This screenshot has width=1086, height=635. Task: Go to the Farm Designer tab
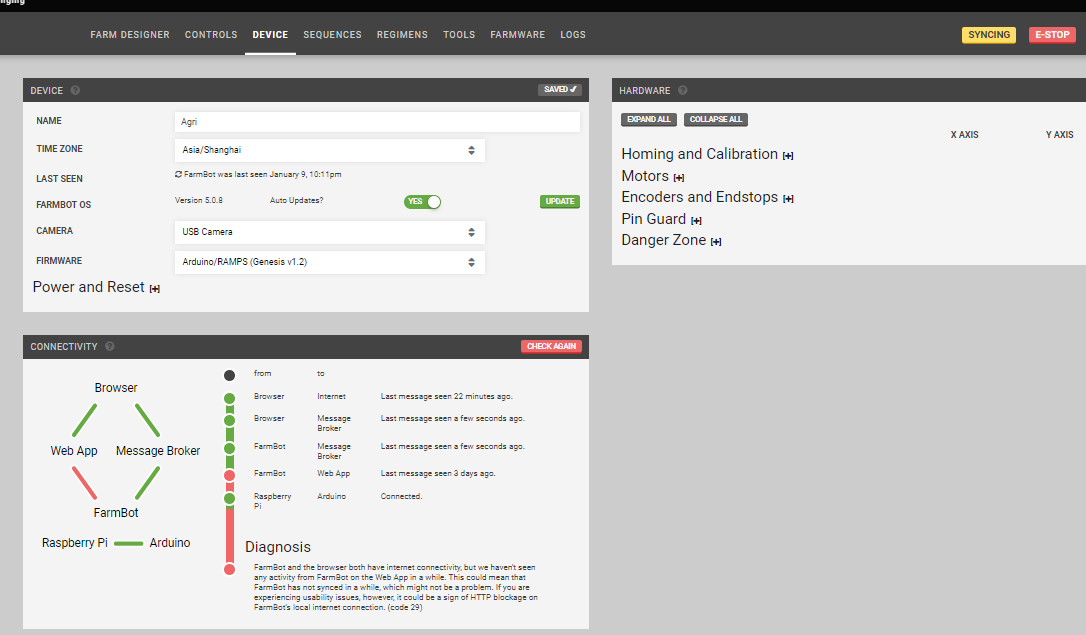click(129, 35)
